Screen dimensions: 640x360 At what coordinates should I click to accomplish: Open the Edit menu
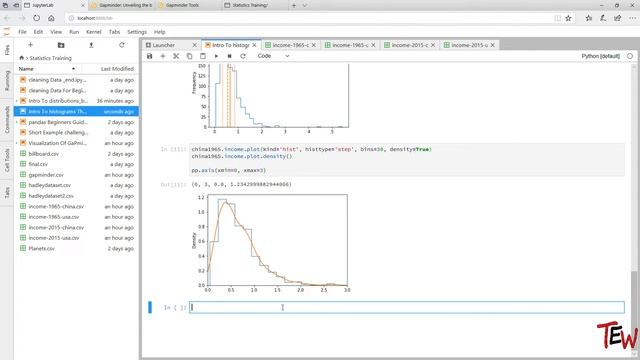[x=38, y=32]
